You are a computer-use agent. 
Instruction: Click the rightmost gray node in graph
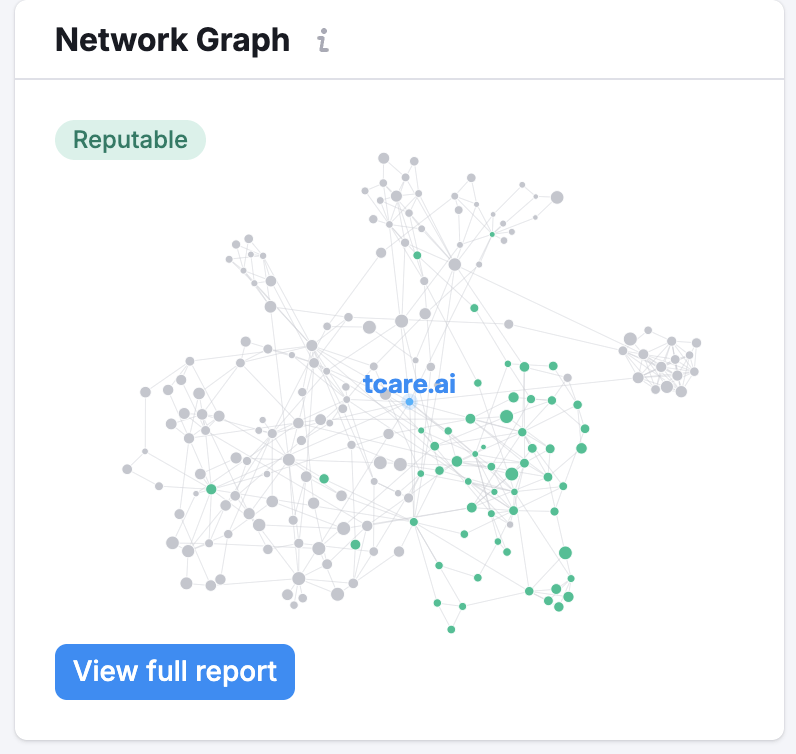point(697,343)
